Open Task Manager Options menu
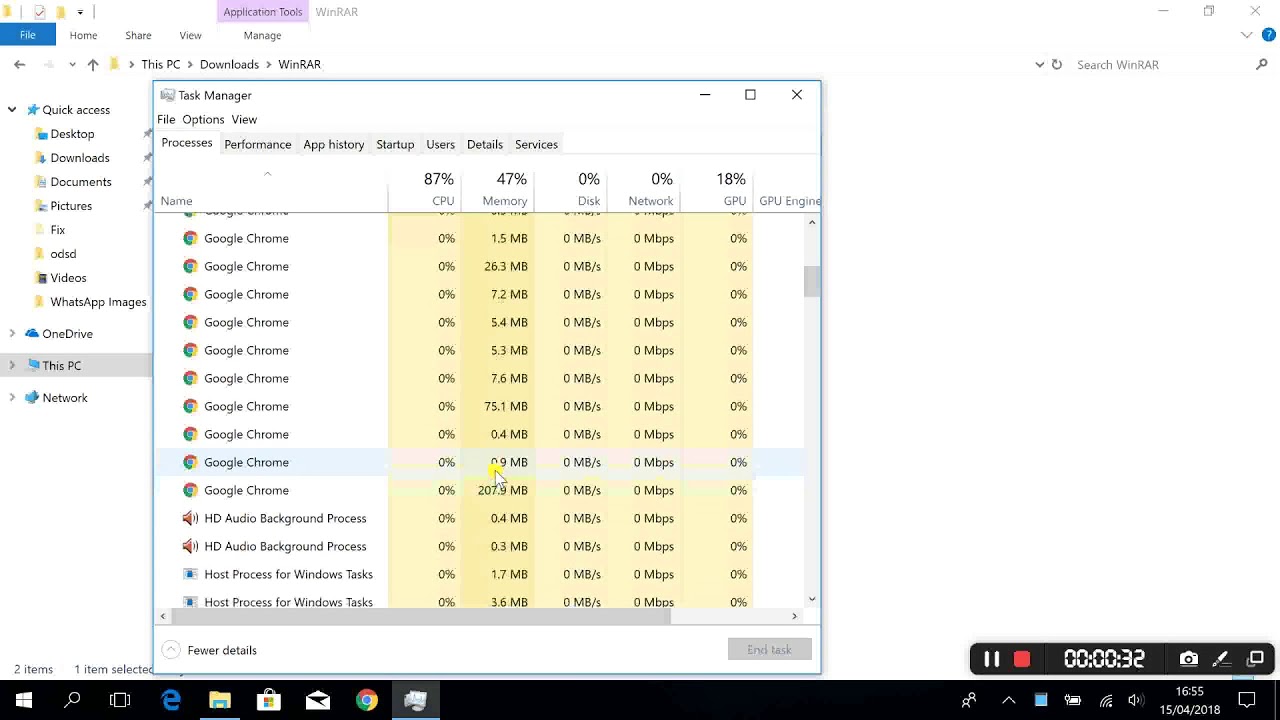The height and width of the screenshot is (720, 1280). coord(203,119)
